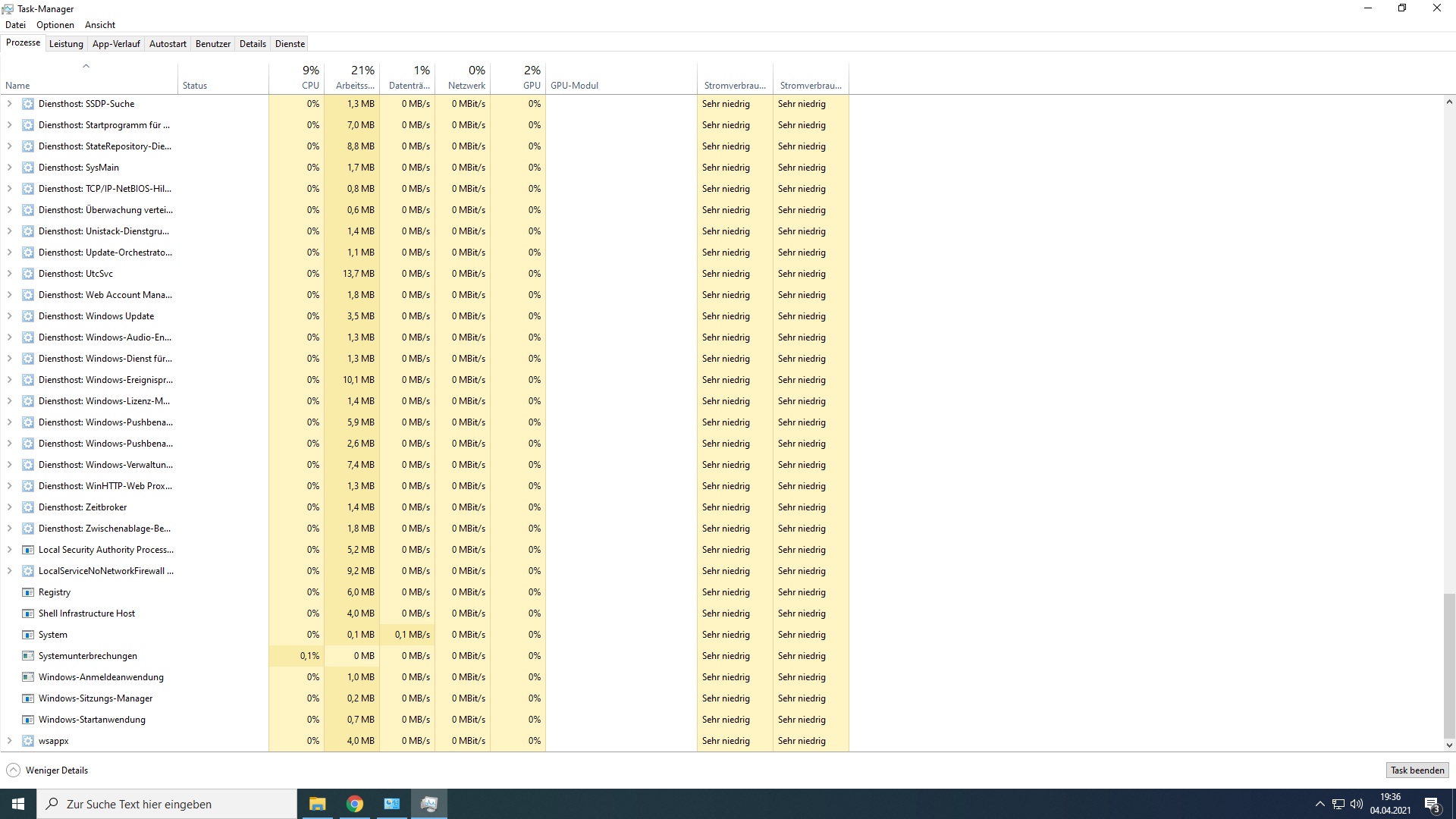The image size is (1456, 819).
Task: Click the Task-Manager icon in the title bar
Action: [8, 8]
